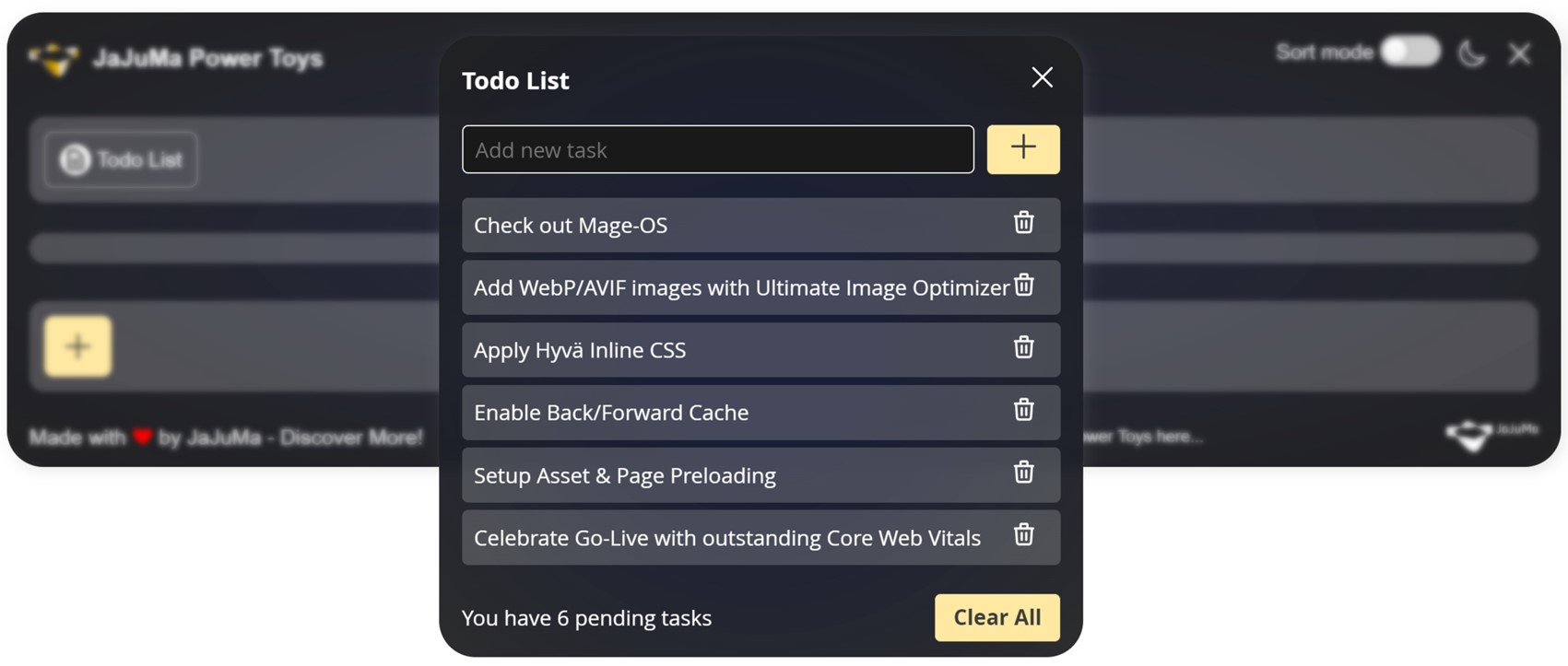Delete the Check out Mage-OS task
This screenshot has width=1568, height=666.
click(1023, 223)
